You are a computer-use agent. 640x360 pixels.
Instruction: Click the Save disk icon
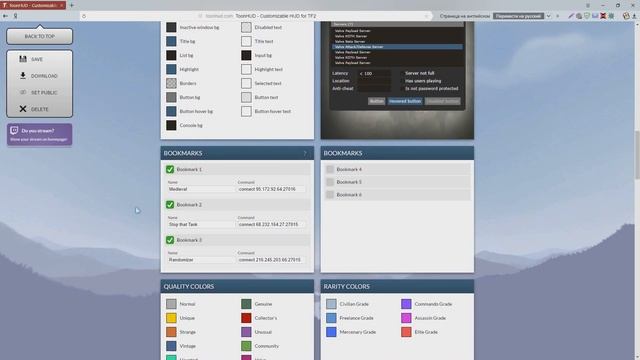pos(23,59)
